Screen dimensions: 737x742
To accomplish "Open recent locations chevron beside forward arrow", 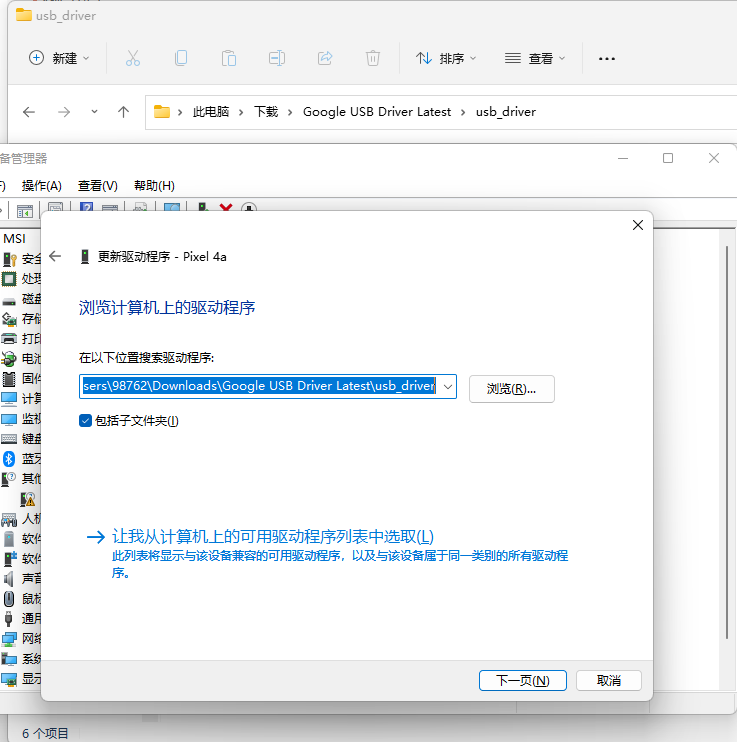I will point(94,112).
